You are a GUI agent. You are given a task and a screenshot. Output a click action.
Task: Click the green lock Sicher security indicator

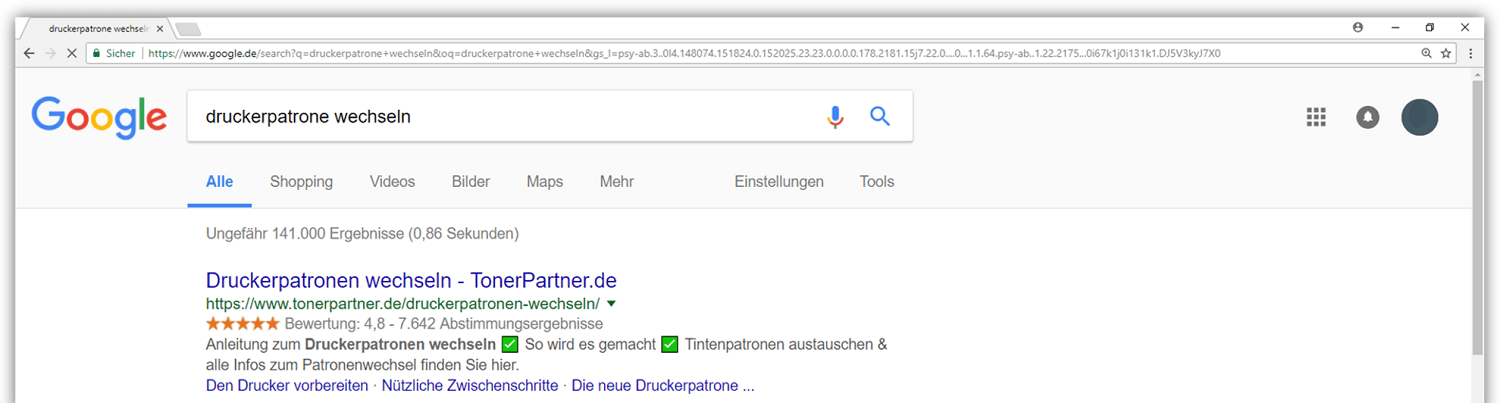[x=114, y=54]
